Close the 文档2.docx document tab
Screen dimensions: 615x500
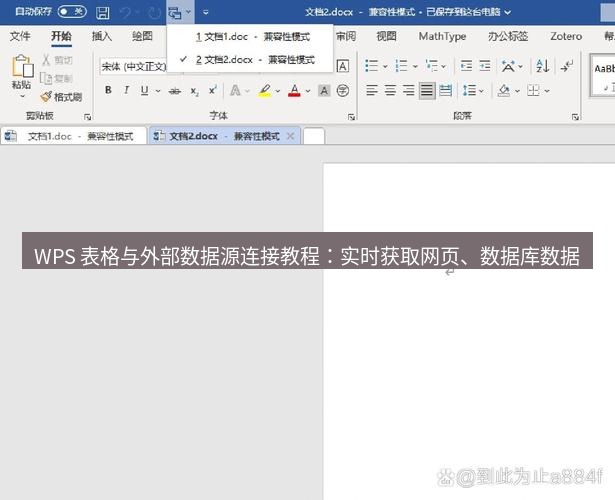[290, 136]
